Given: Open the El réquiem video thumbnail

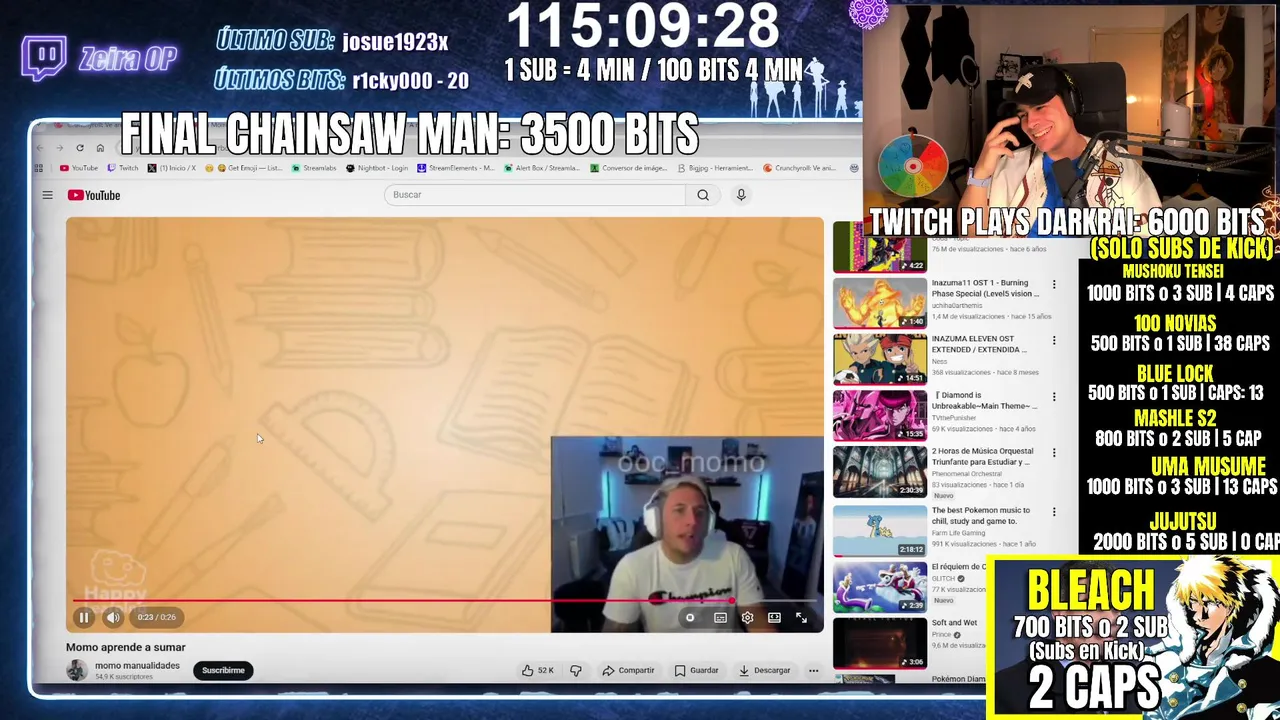Looking at the screenshot, I should pyautogui.click(x=880, y=587).
